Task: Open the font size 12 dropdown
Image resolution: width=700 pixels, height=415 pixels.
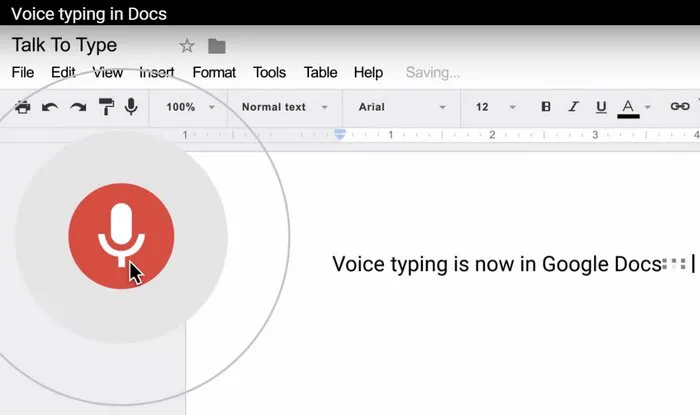Action: point(496,107)
